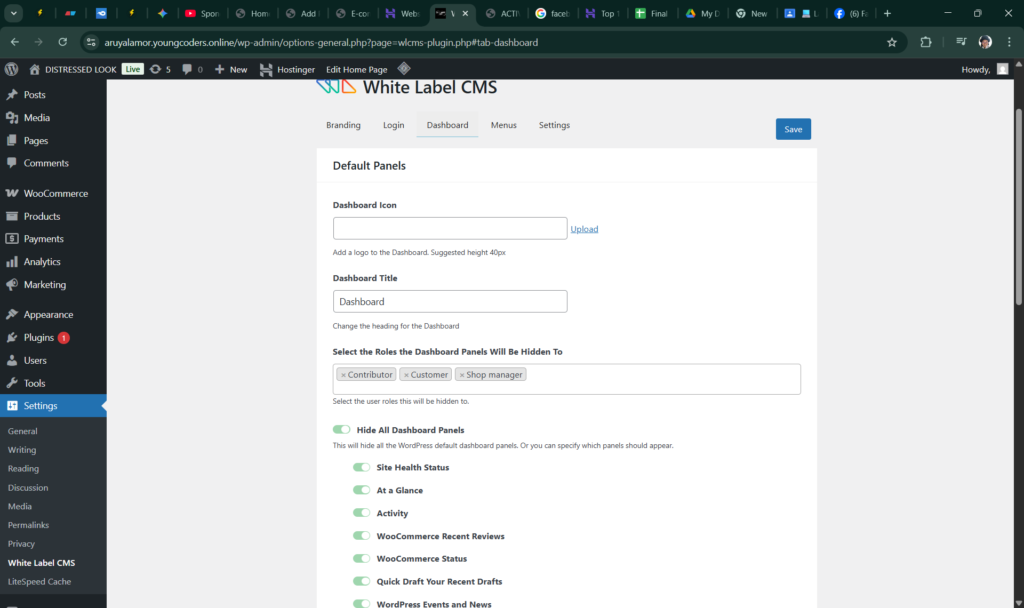Toggle the Site Health Status switch

(x=361, y=467)
